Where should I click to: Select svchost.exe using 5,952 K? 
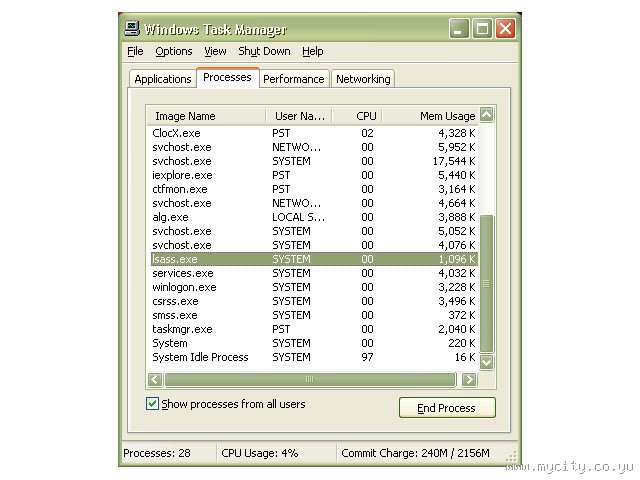[313, 147]
